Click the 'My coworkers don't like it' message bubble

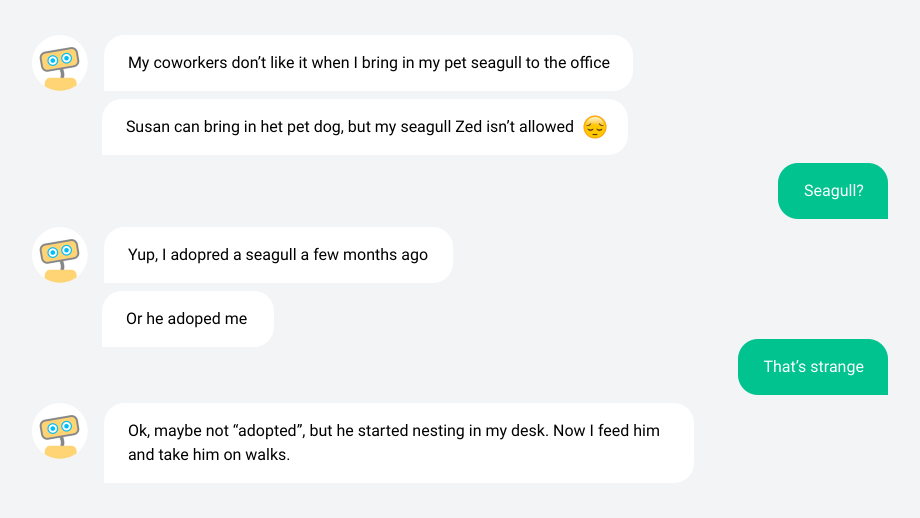(x=368, y=63)
